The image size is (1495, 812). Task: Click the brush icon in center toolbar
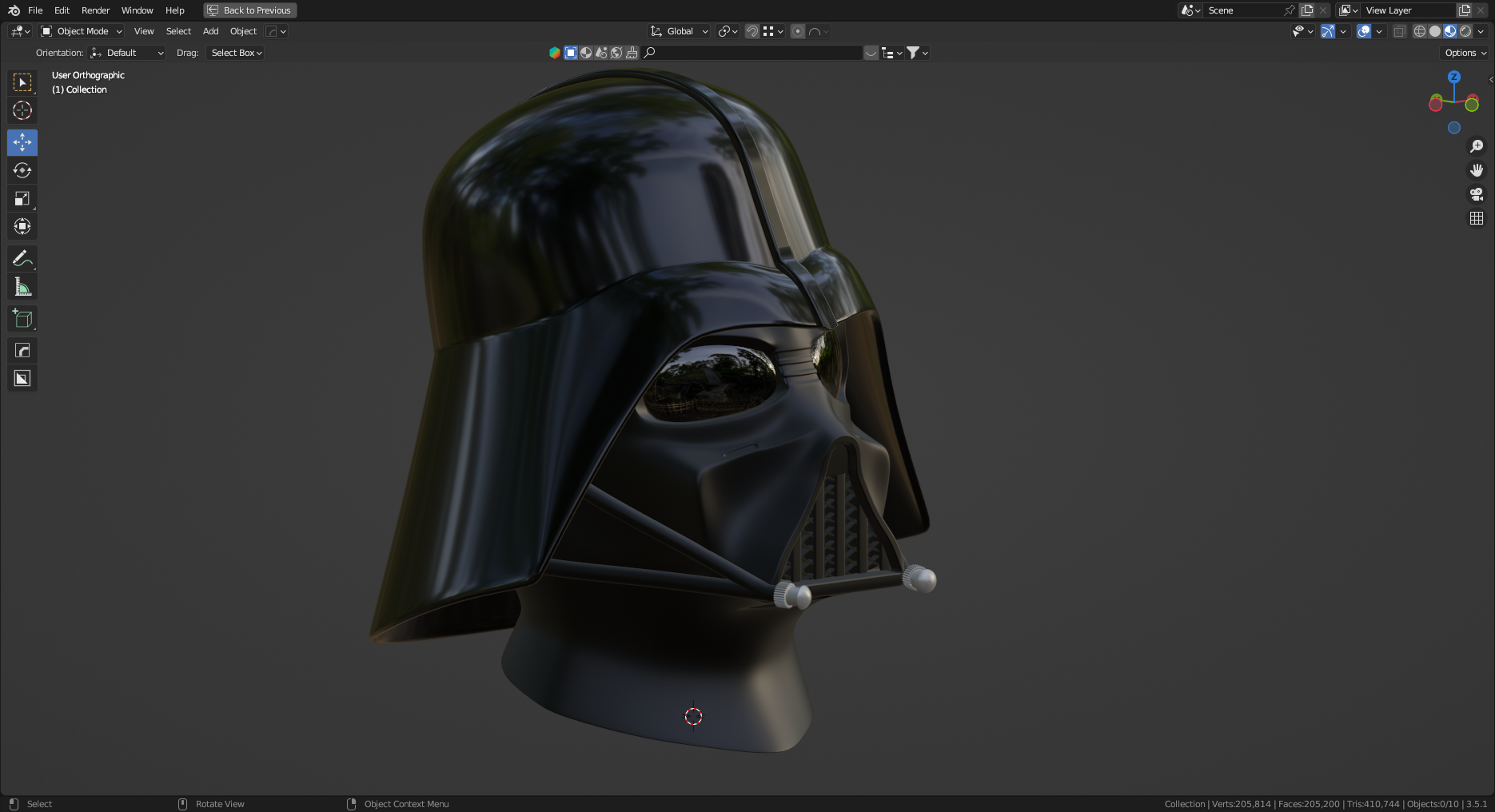coord(632,53)
